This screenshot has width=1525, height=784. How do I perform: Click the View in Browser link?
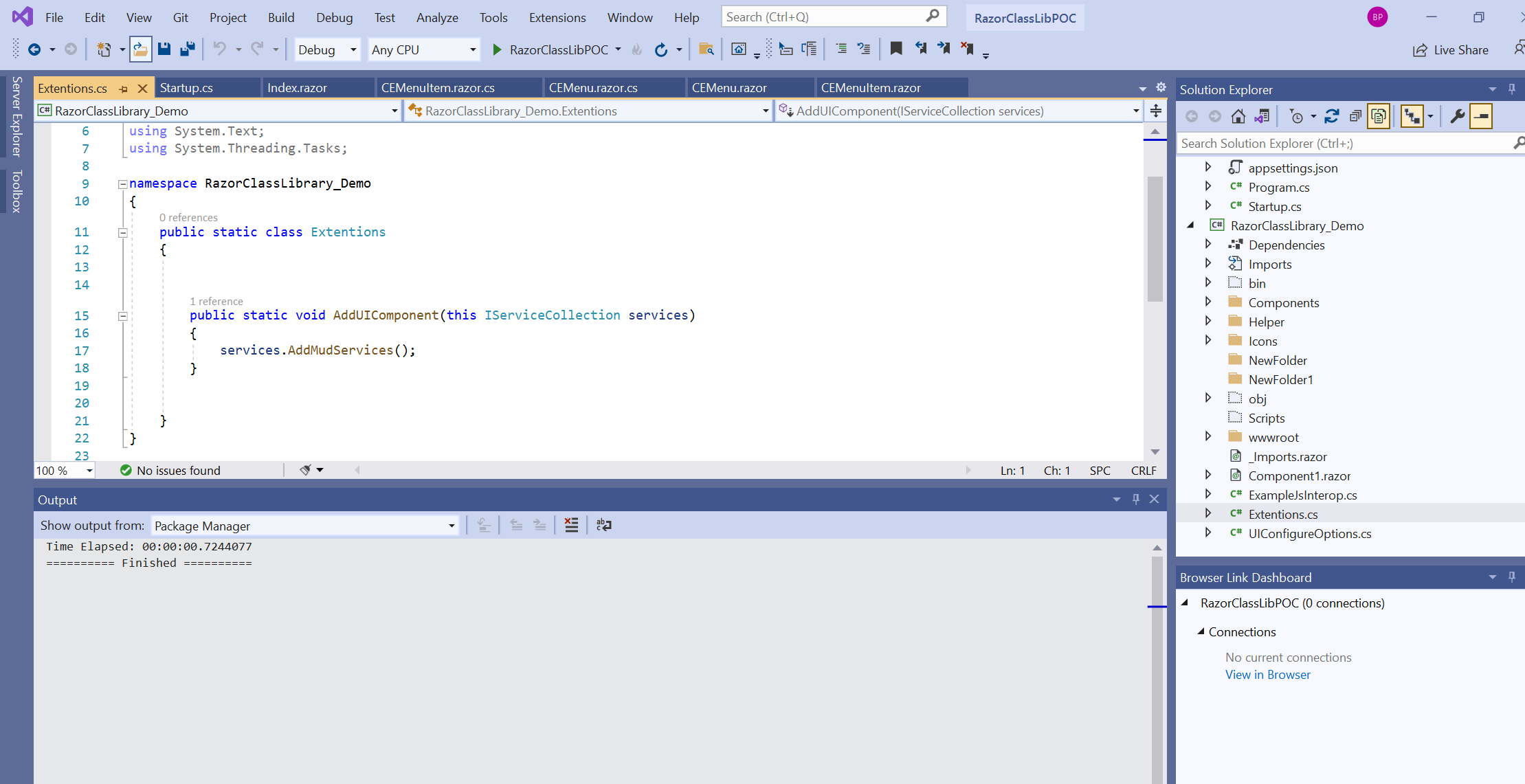pos(1267,675)
